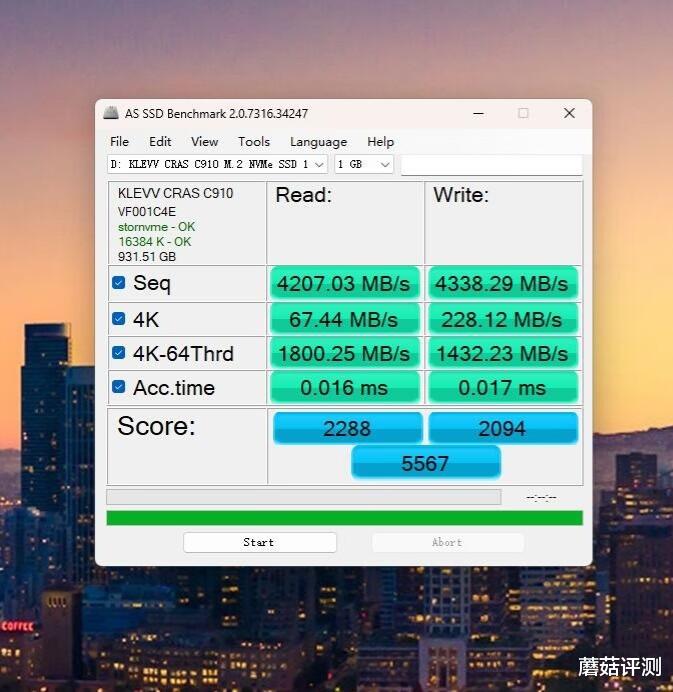Click the firmware text VF001C4E
Viewport: 673px width, 692px height.
click(147, 211)
